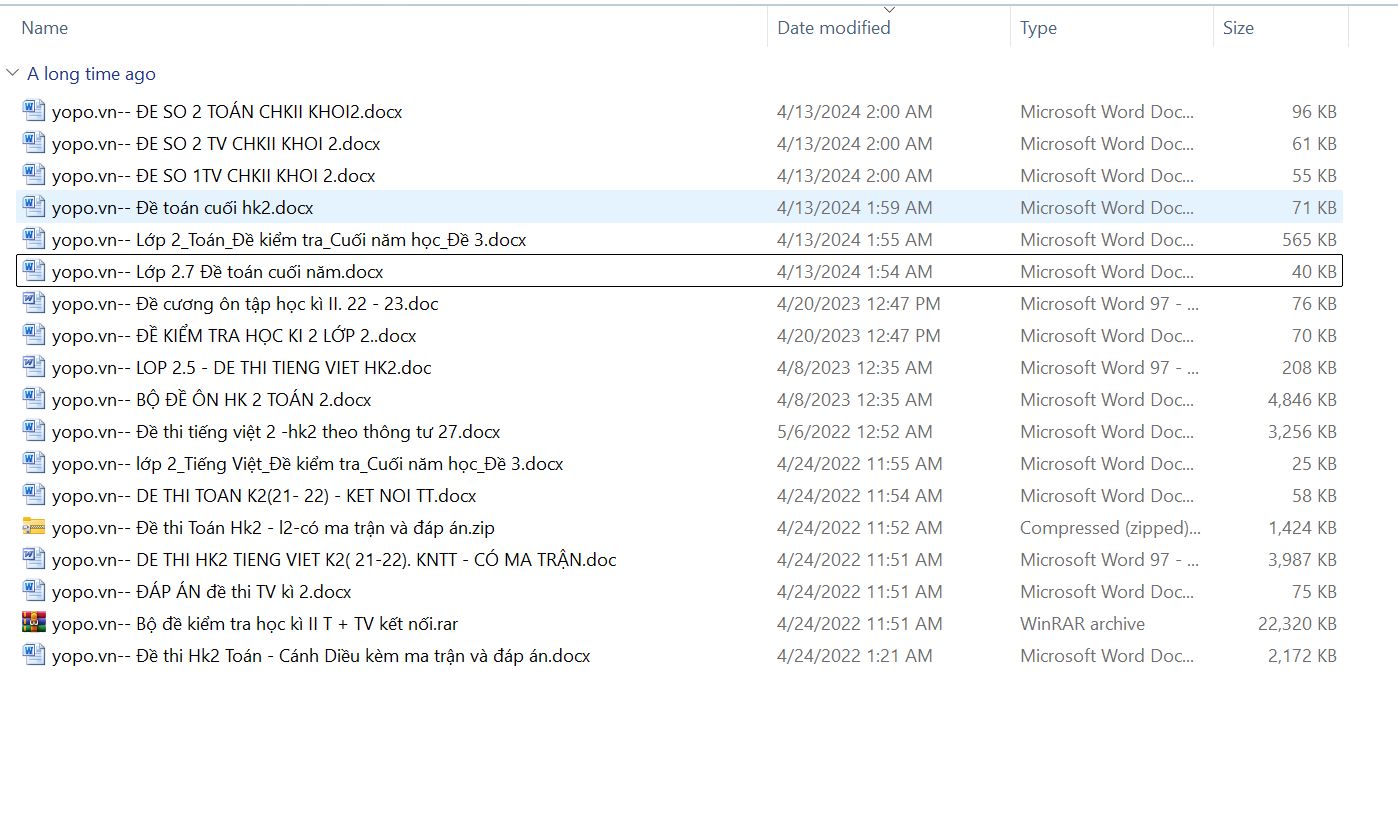Viewport: 1398px width, 835px height.
Task: Select DE THI TOAN K2(21- 22) - KET NOI TT.docx
Action: coord(264,496)
